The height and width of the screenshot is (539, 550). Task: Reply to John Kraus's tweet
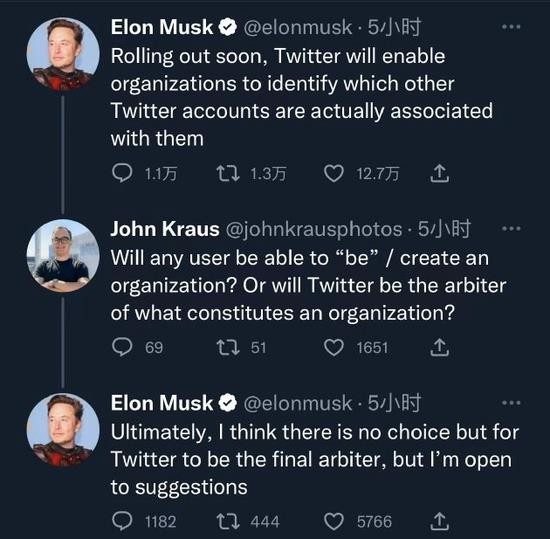pos(122,347)
